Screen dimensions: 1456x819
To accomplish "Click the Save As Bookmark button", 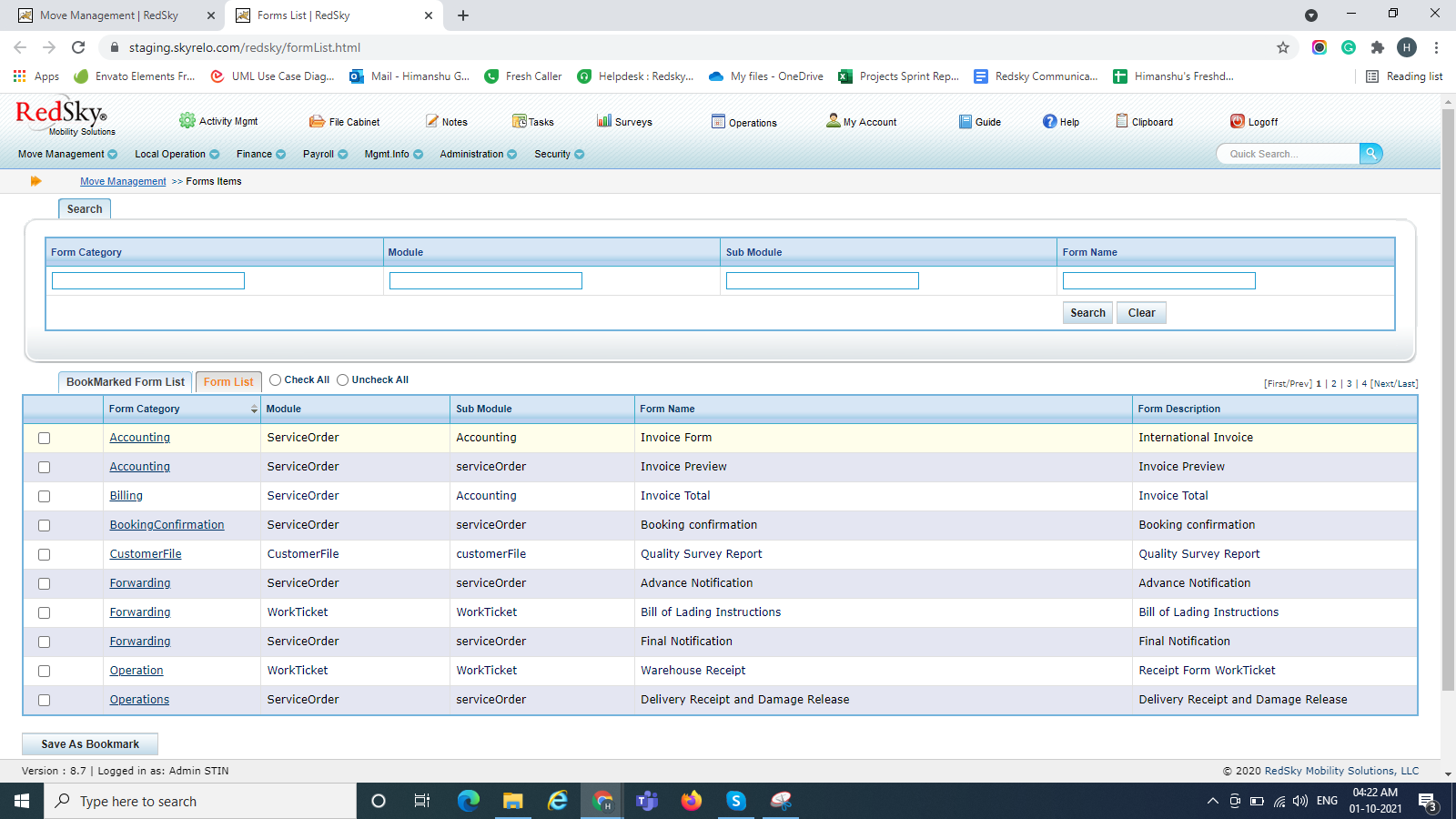I will tap(90, 744).
